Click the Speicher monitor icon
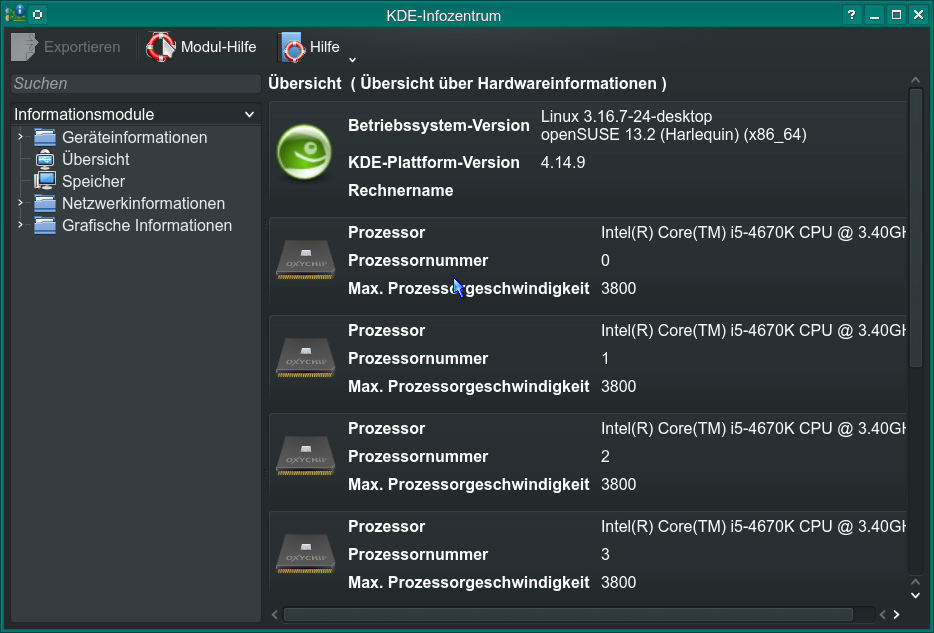 [45, 181]
